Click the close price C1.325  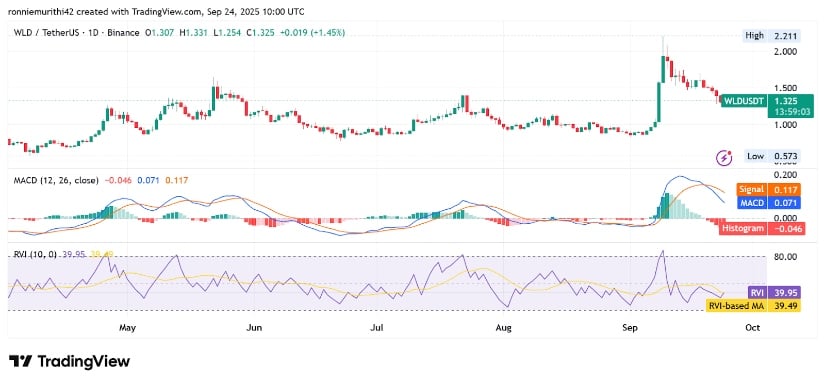(x=260, y=33)
